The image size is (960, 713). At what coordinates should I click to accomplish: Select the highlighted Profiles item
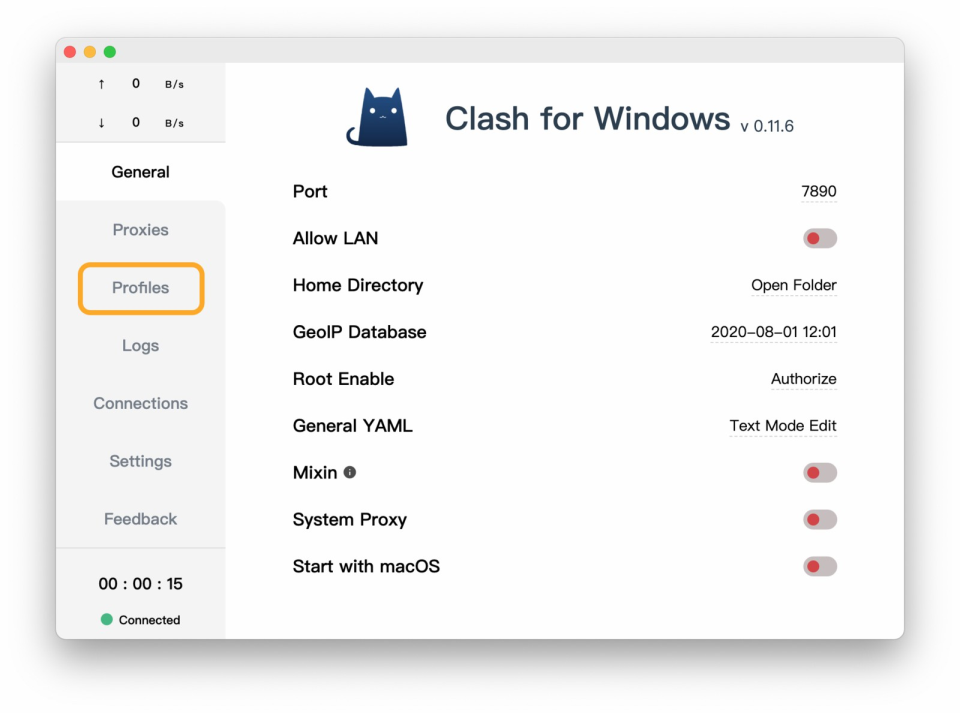(x=140, y=288)
